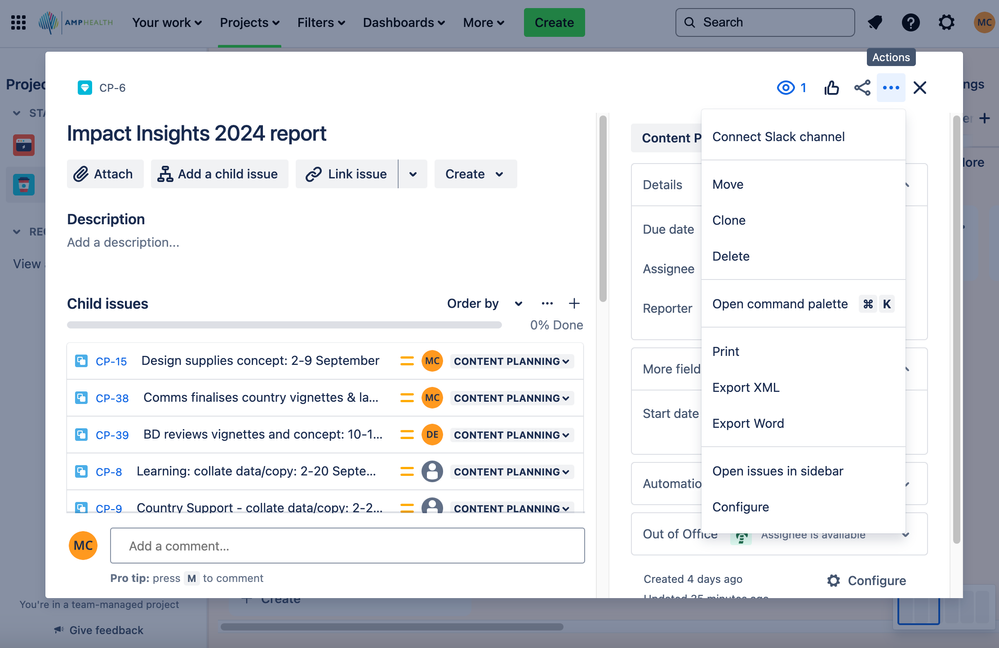This screenshot has width=999, height=648.
Task: Click the Search box in top bar
Action: [x=765, y=22]
